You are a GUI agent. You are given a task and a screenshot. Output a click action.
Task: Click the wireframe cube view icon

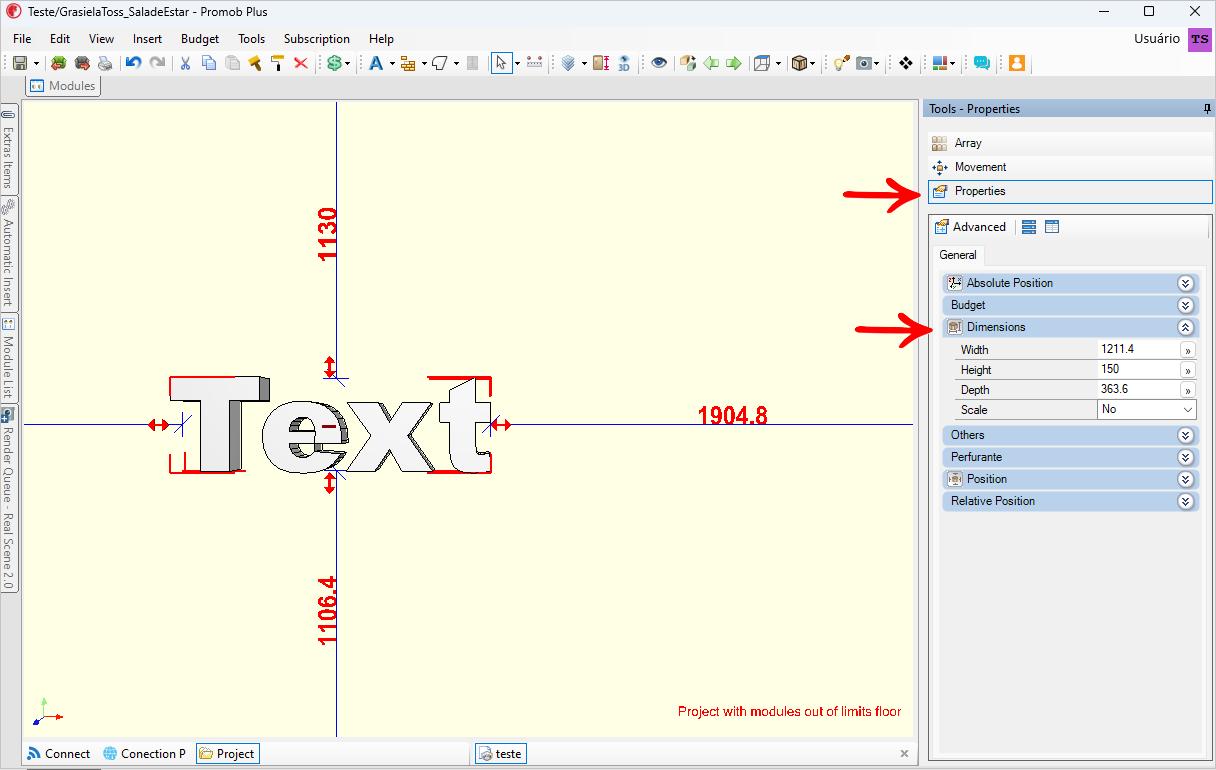tap(762, 63)
